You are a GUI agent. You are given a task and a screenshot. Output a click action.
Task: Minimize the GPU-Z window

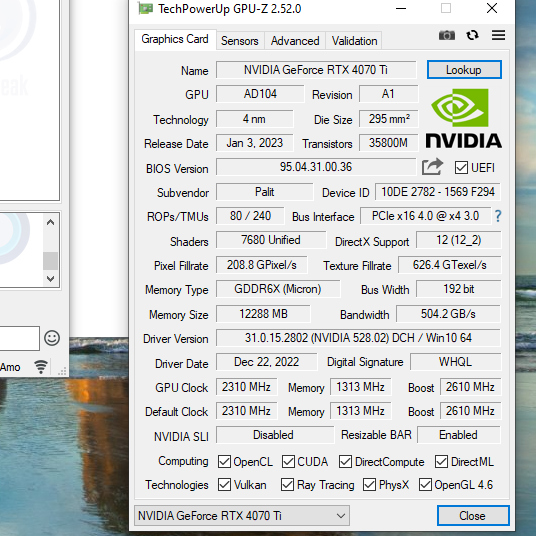[401, 8]
